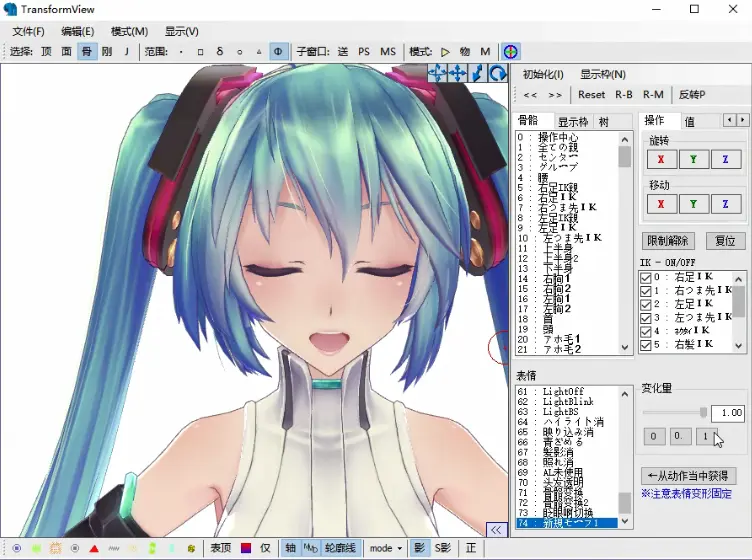Toggle joint selection J
752x560 pixels.
point(127,52)
